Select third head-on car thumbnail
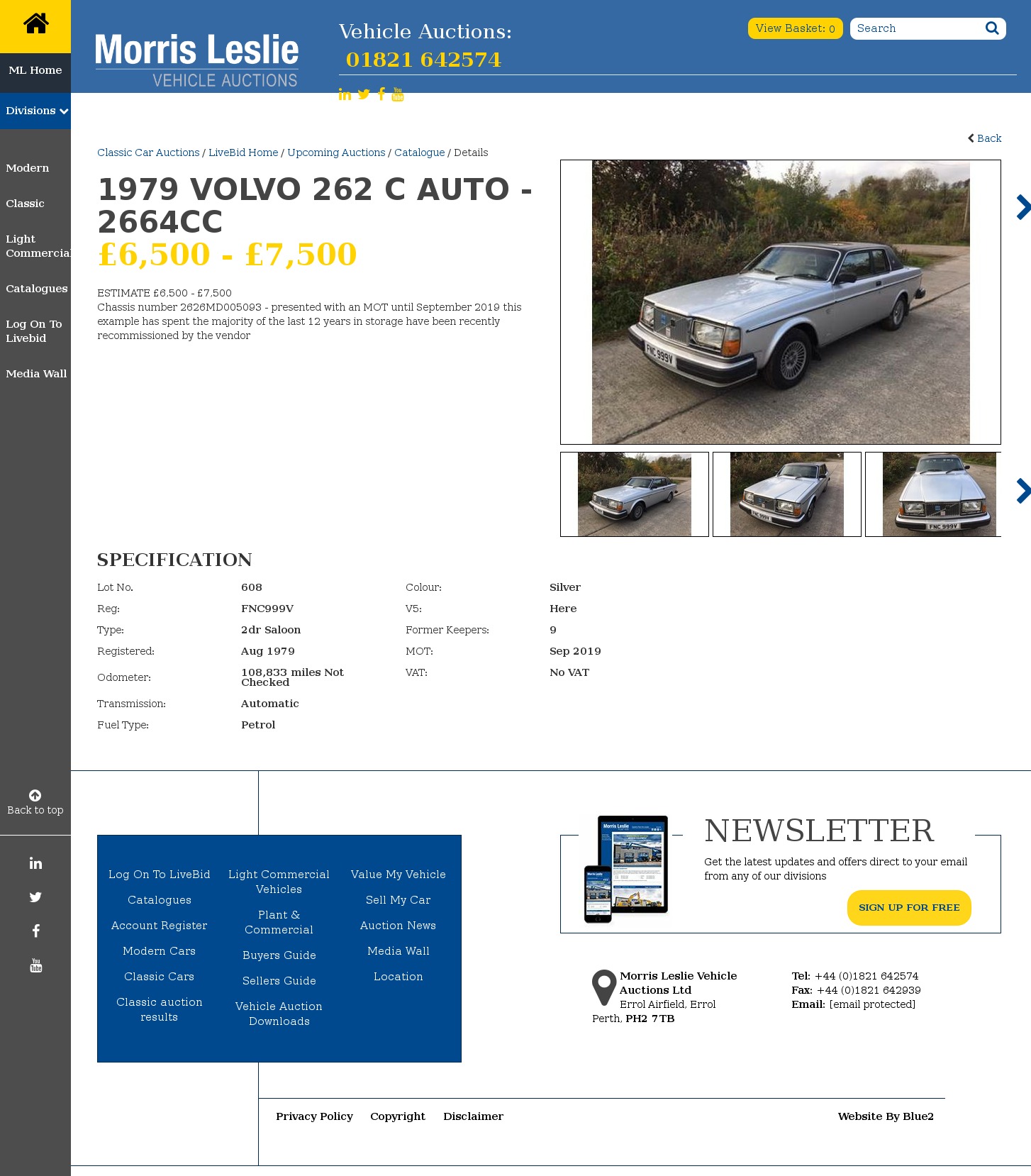1031x1176 pixels. [x=935, y=494]
